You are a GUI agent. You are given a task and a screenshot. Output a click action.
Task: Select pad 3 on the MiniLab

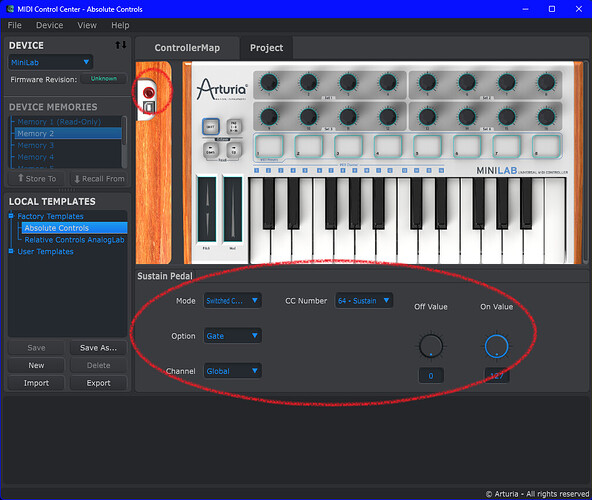pos(348,146)
